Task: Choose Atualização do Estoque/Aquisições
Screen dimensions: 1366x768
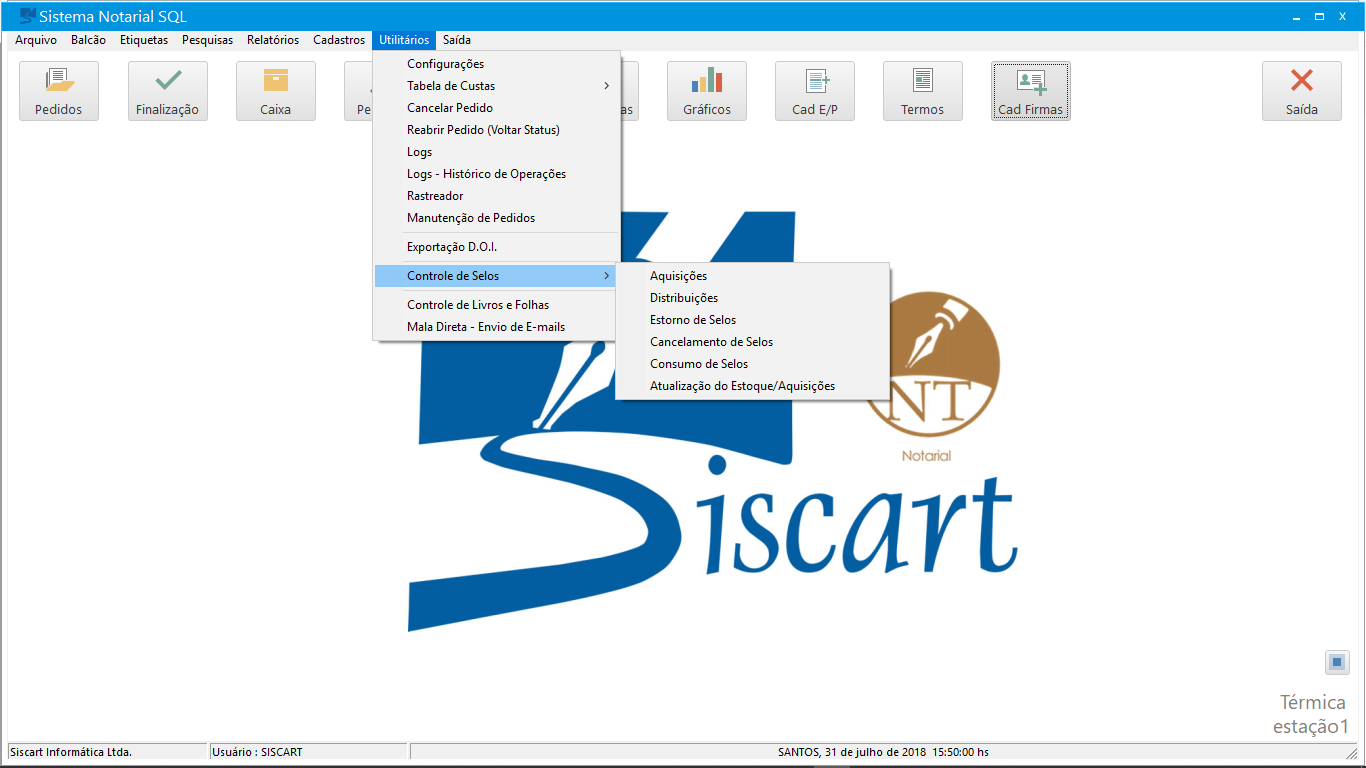Action: click(x=752, y=386)
